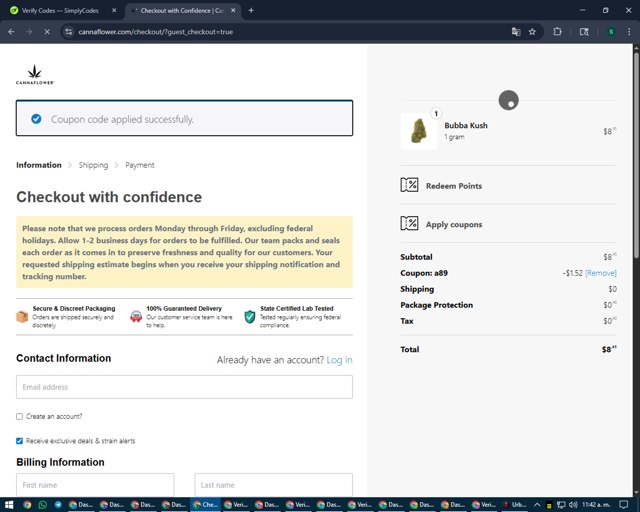
Task: Open the Chrome three-dot menu
Action: (629, 31)
